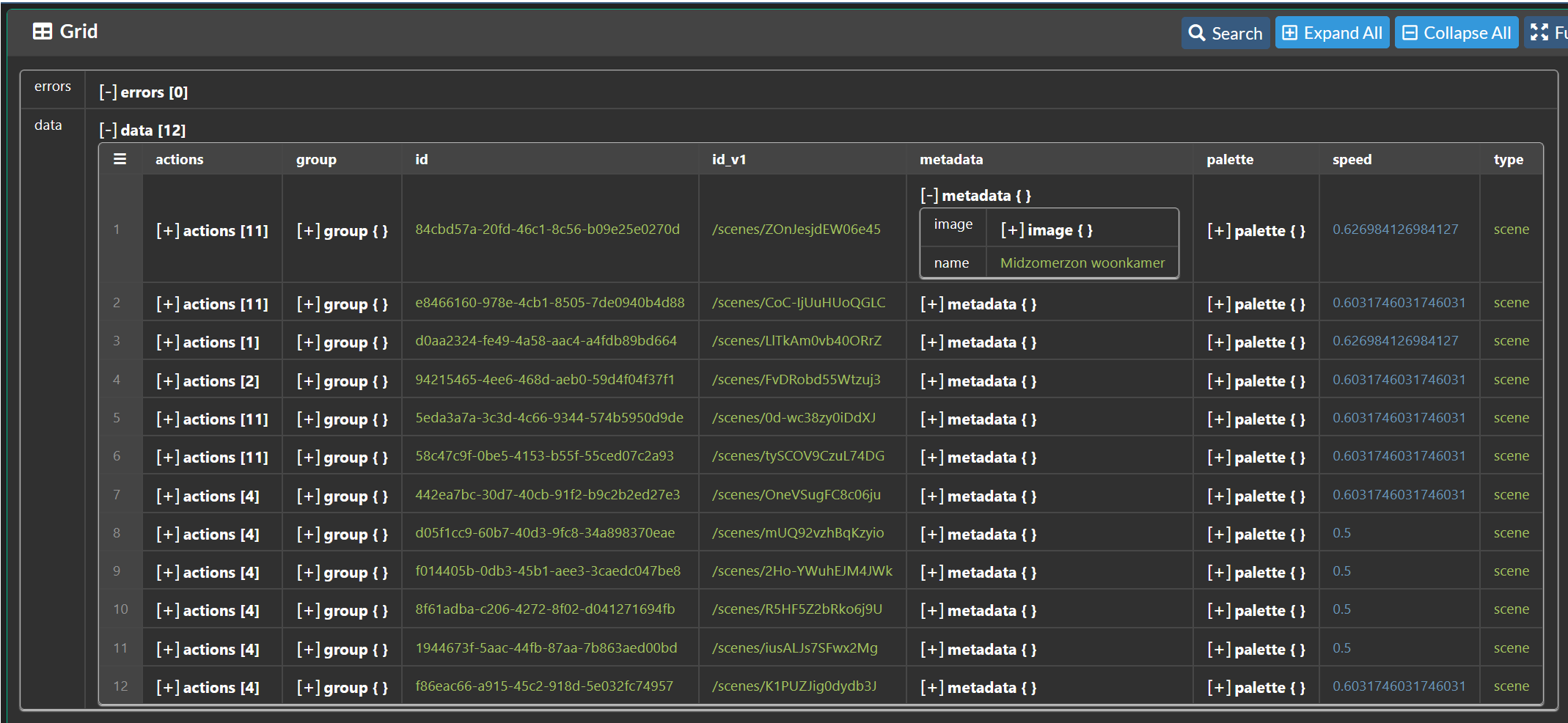Expand group object in row 3
Image resolution: width=1568 pixels, height=723 pixels.
point(308,342)
